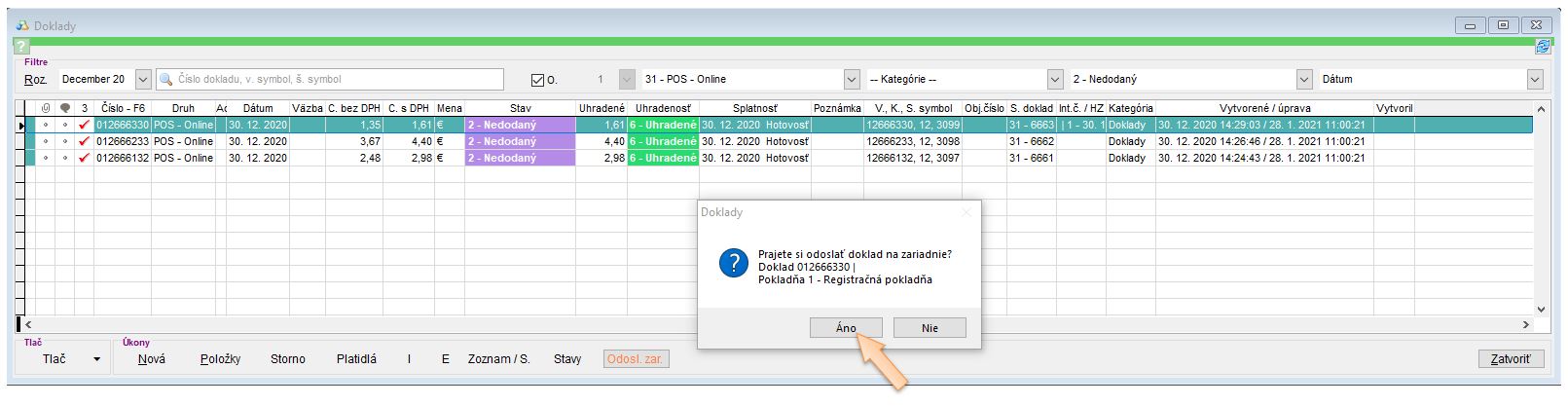Click red checkmark on document 012666233

click(85, 142)
